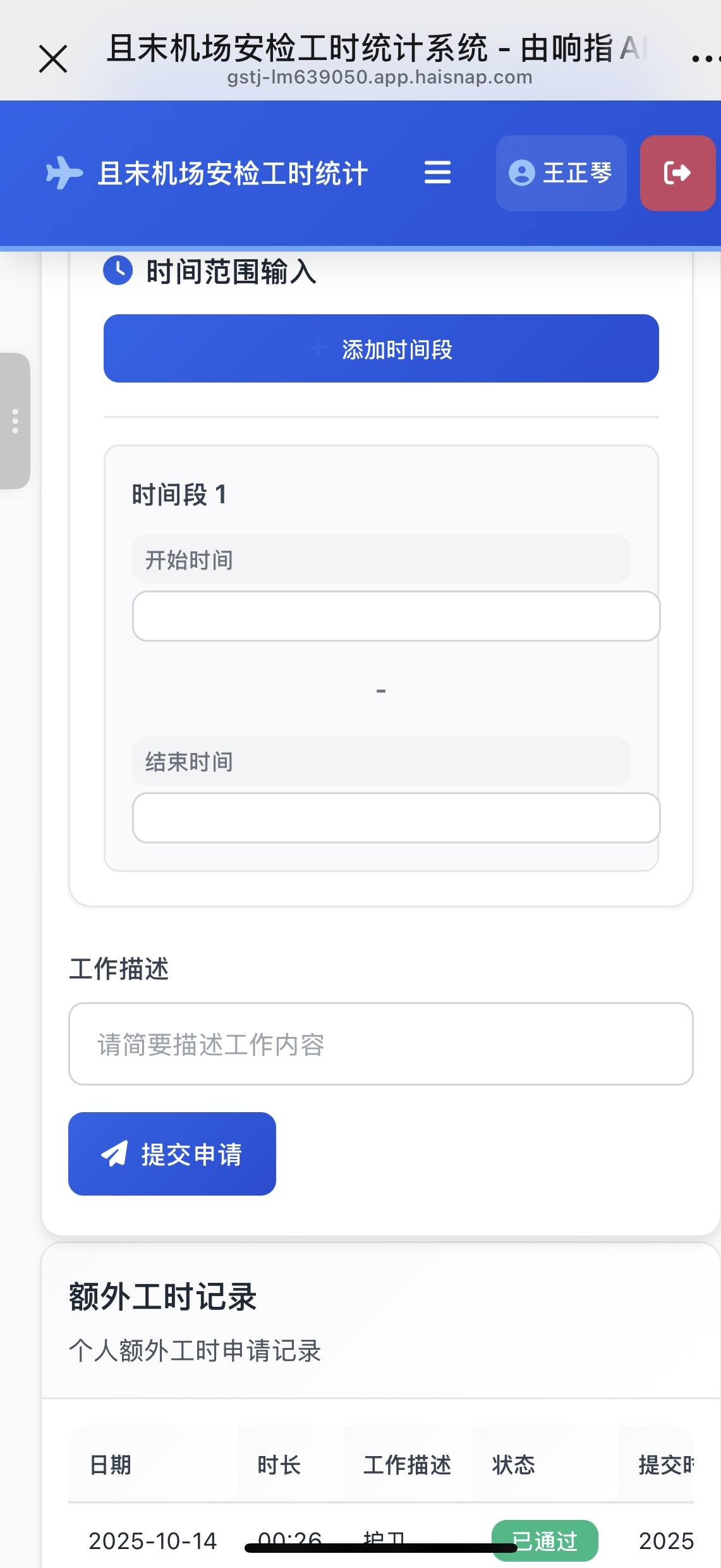Click the 开始时间 input field
The height and width of the screenshot is (1568, 721).
396,616
